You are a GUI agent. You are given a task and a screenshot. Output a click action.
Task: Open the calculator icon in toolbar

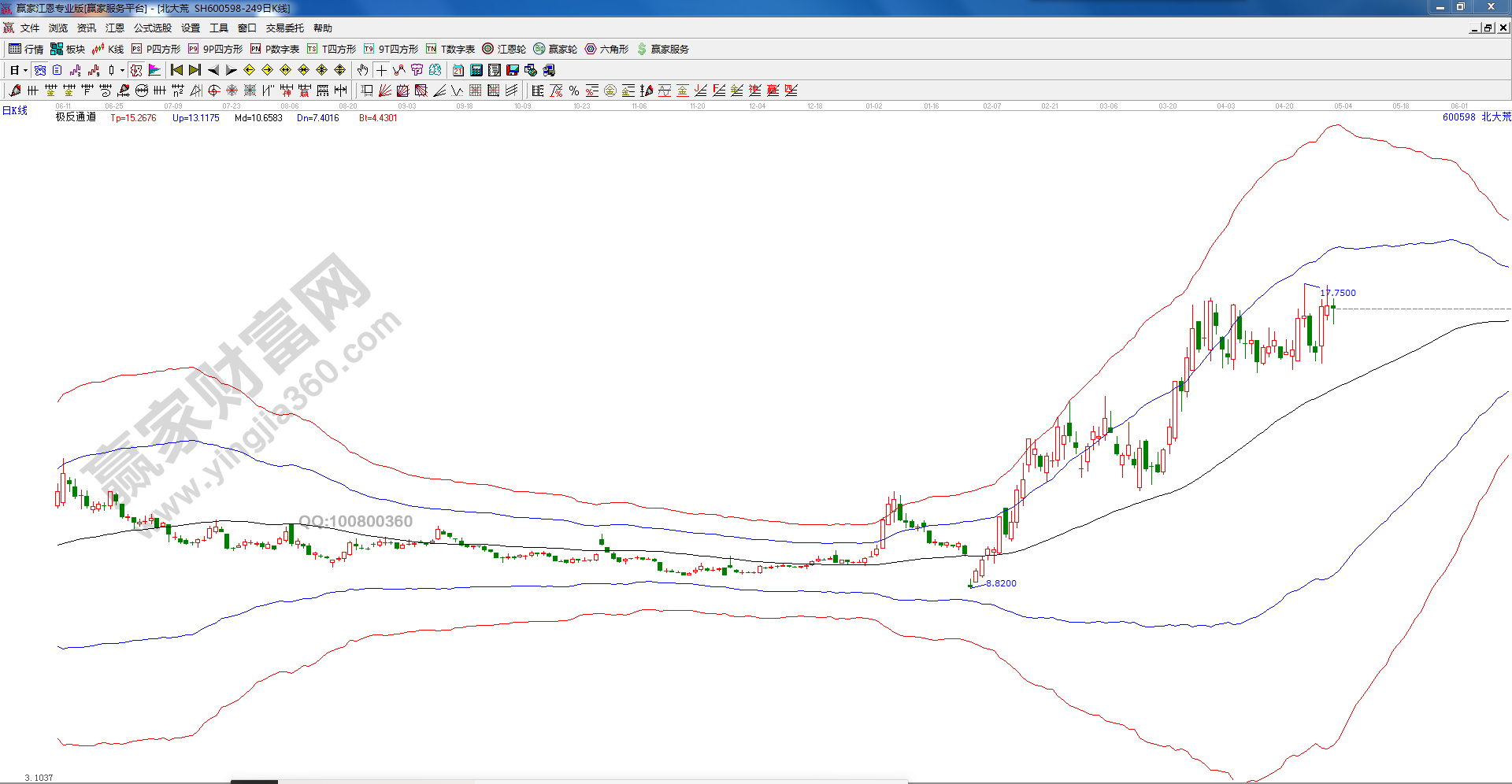pyautogui.click(x=476, y=70)
